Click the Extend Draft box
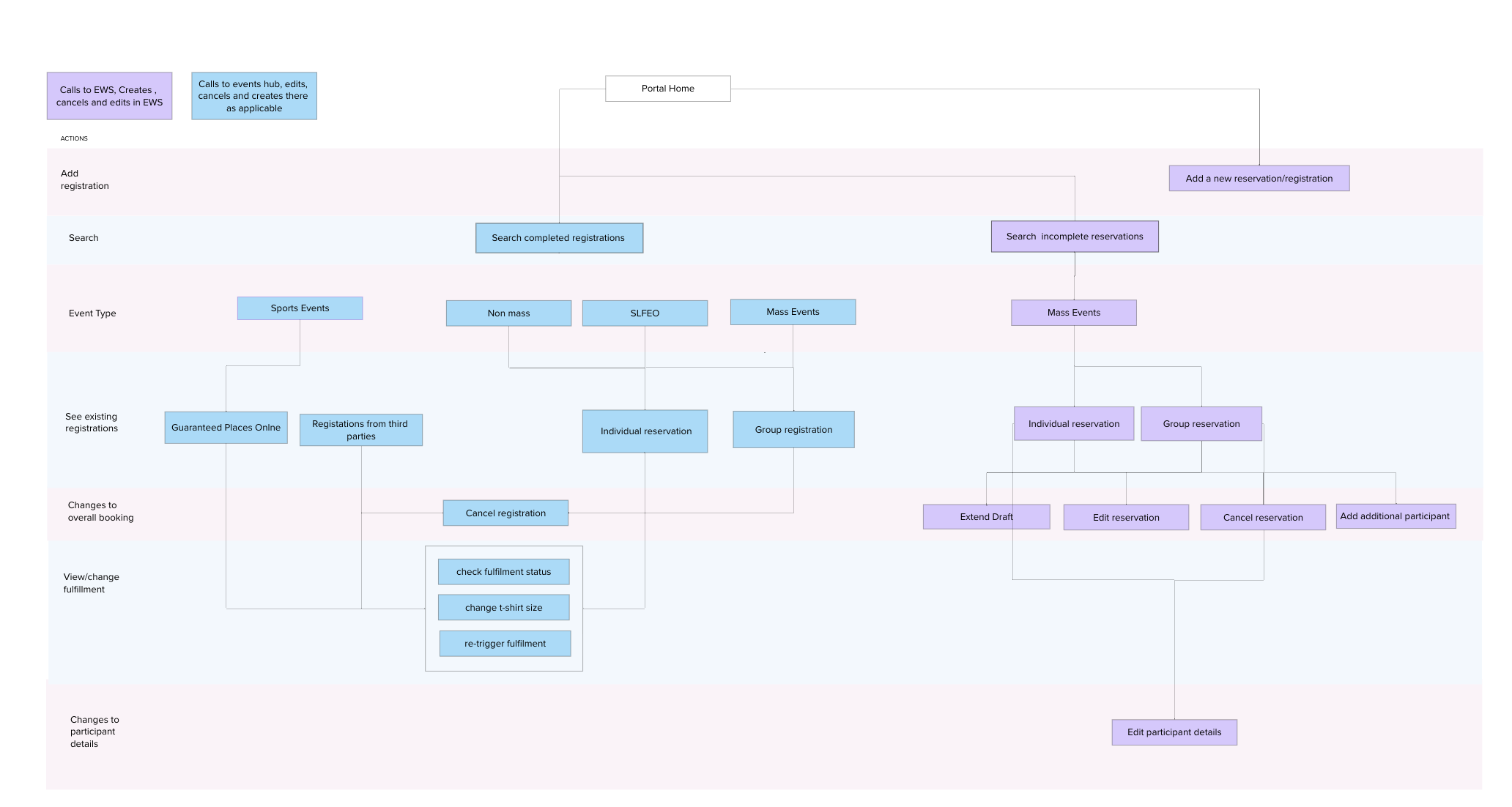Screen dimensions: 1512x807 tap(985, 517)
